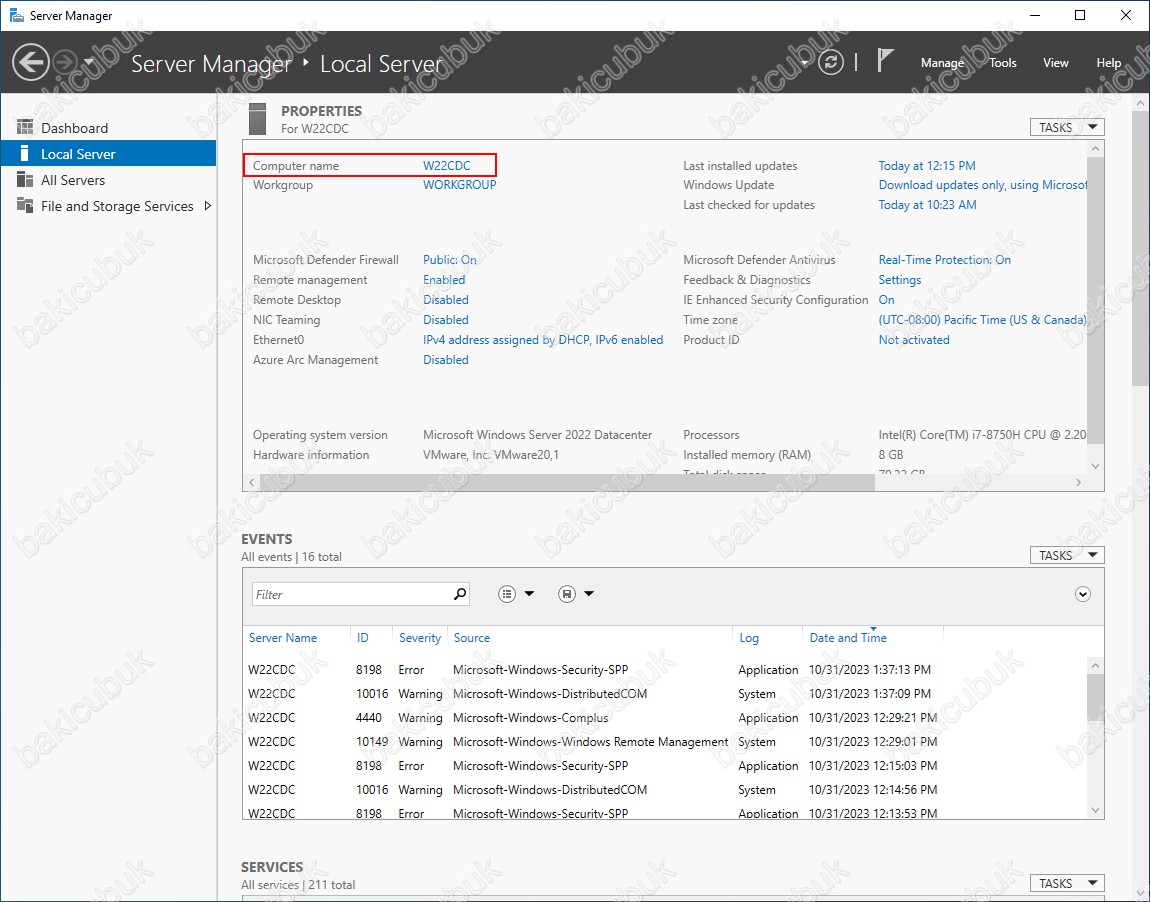Image resolution: width=1150 pixels, height=902 pixels.
Task: Open the Services TASKS dropdown
Action: tap(1067, 884)
